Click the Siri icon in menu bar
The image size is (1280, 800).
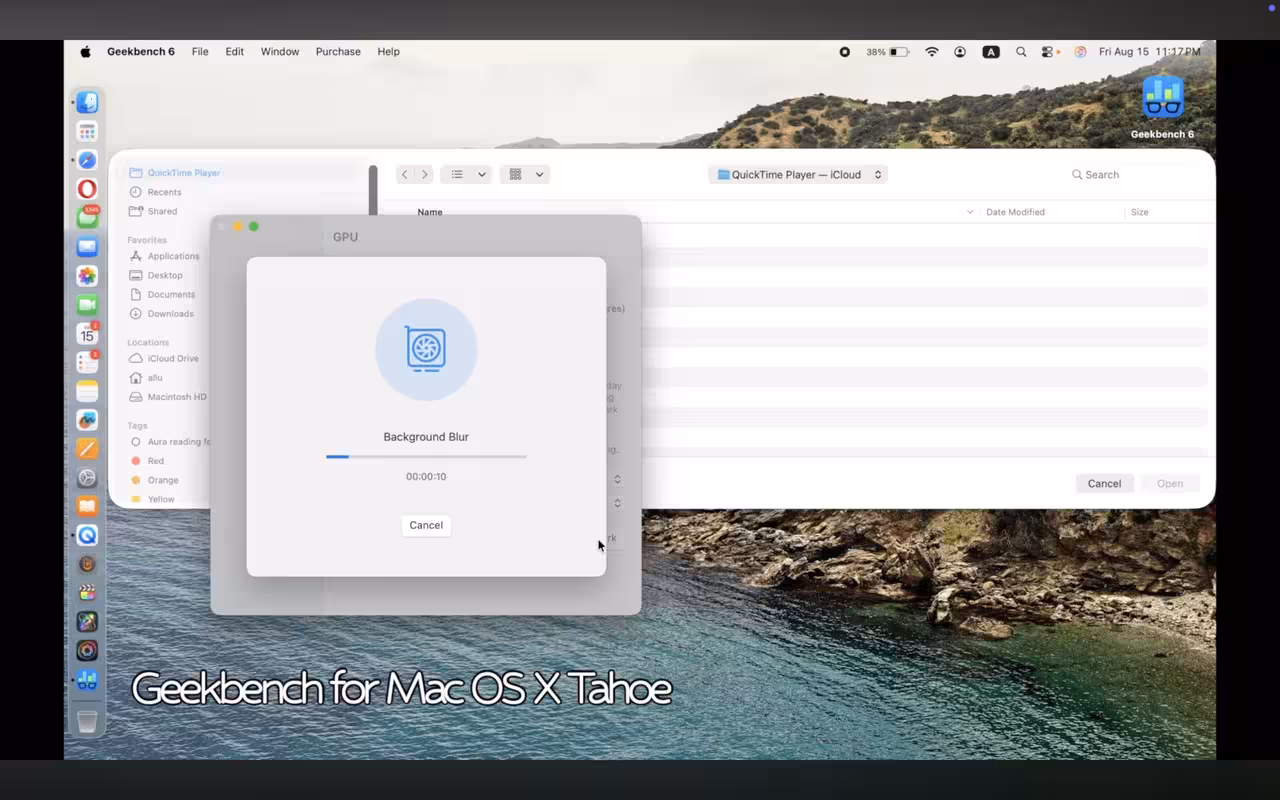pos(1080,52)
